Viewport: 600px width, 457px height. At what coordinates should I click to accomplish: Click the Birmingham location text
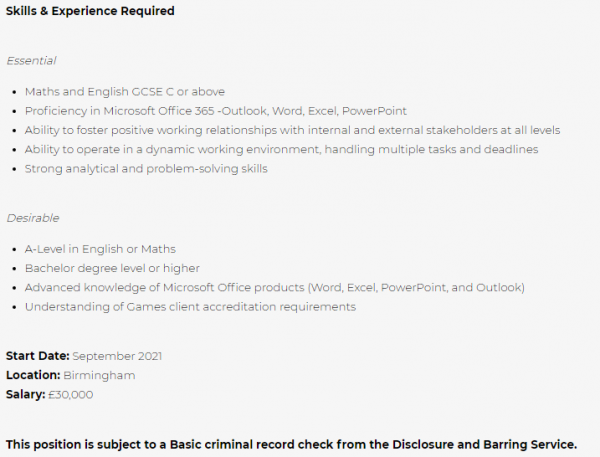tap(99, 375)
